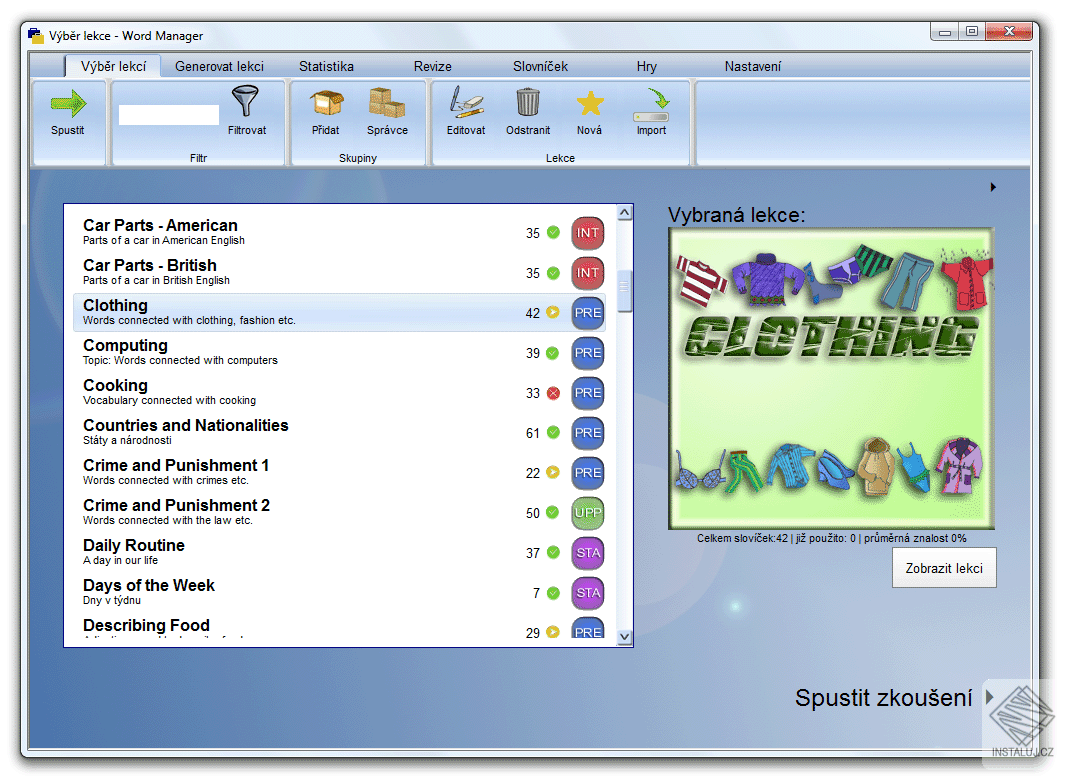Click the Odstranit trash can icon

tap(527, 102)
